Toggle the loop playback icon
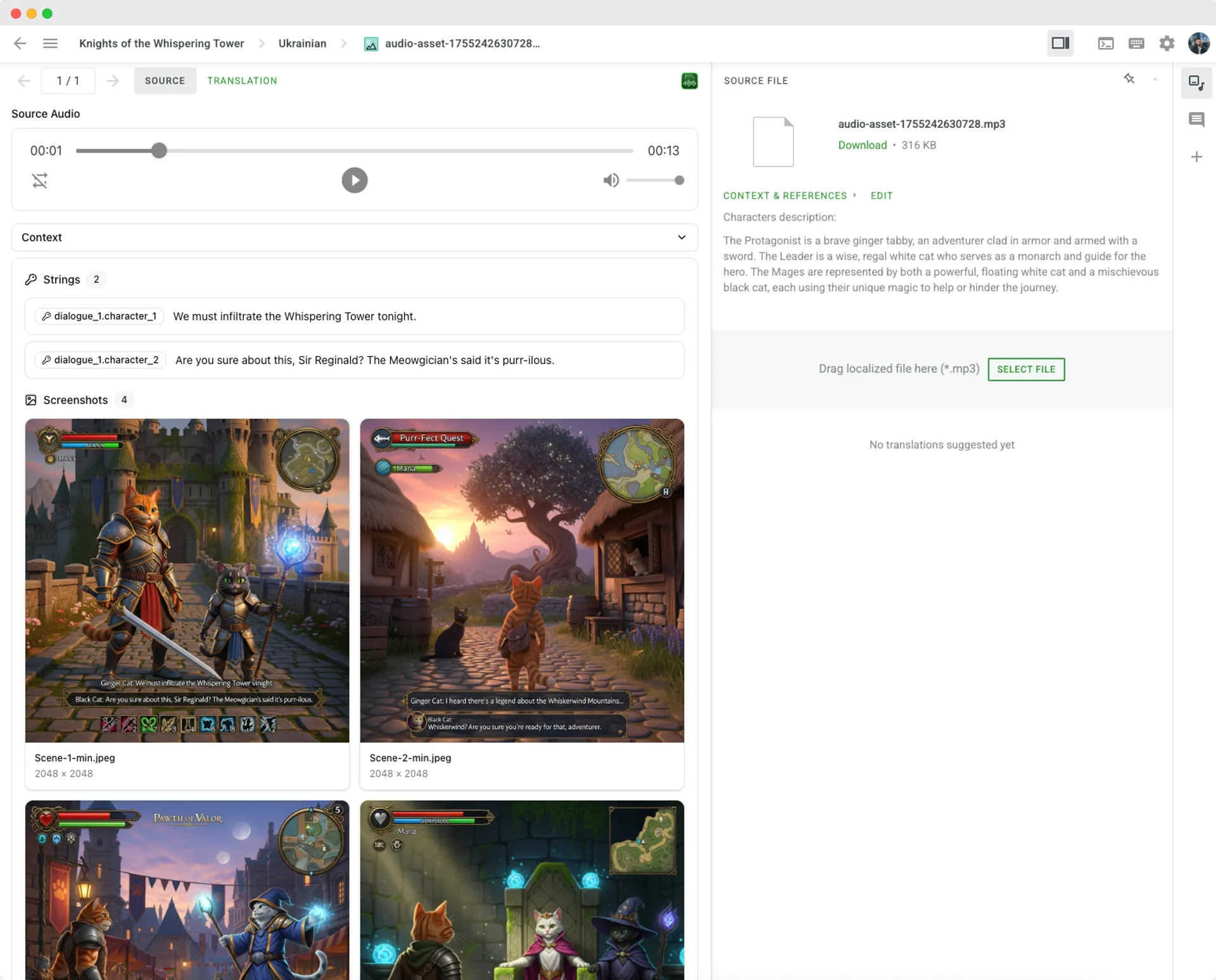This screenshot has height=980, width=1216. coord(40,180)
